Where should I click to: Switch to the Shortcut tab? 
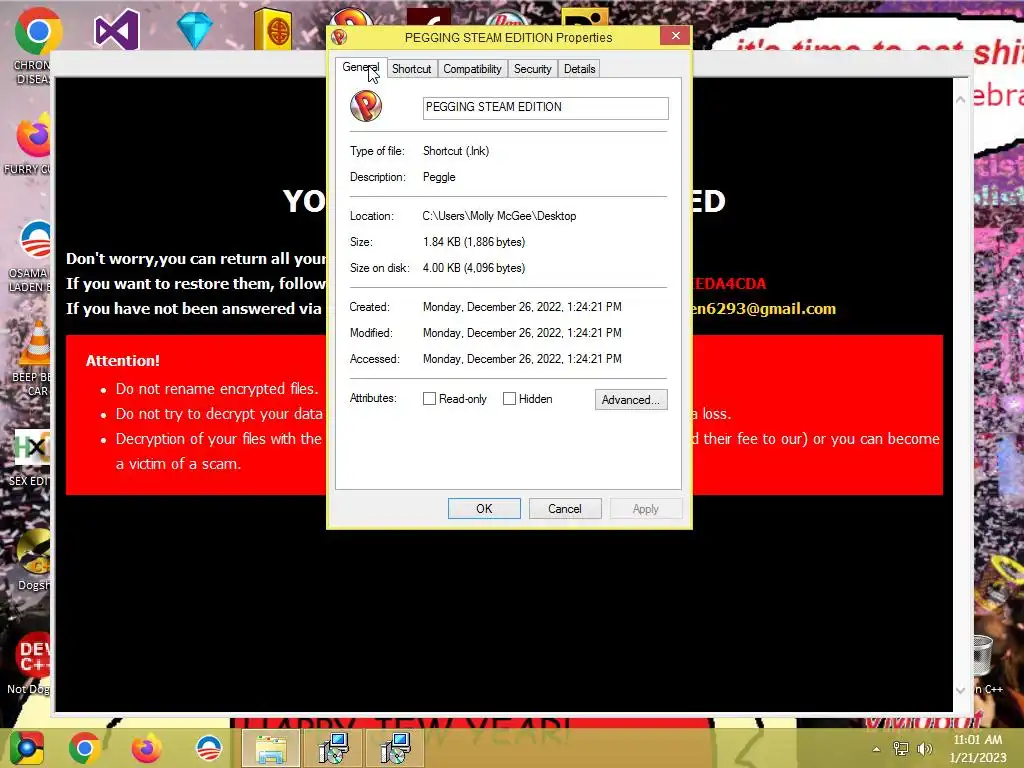point(411,69)
